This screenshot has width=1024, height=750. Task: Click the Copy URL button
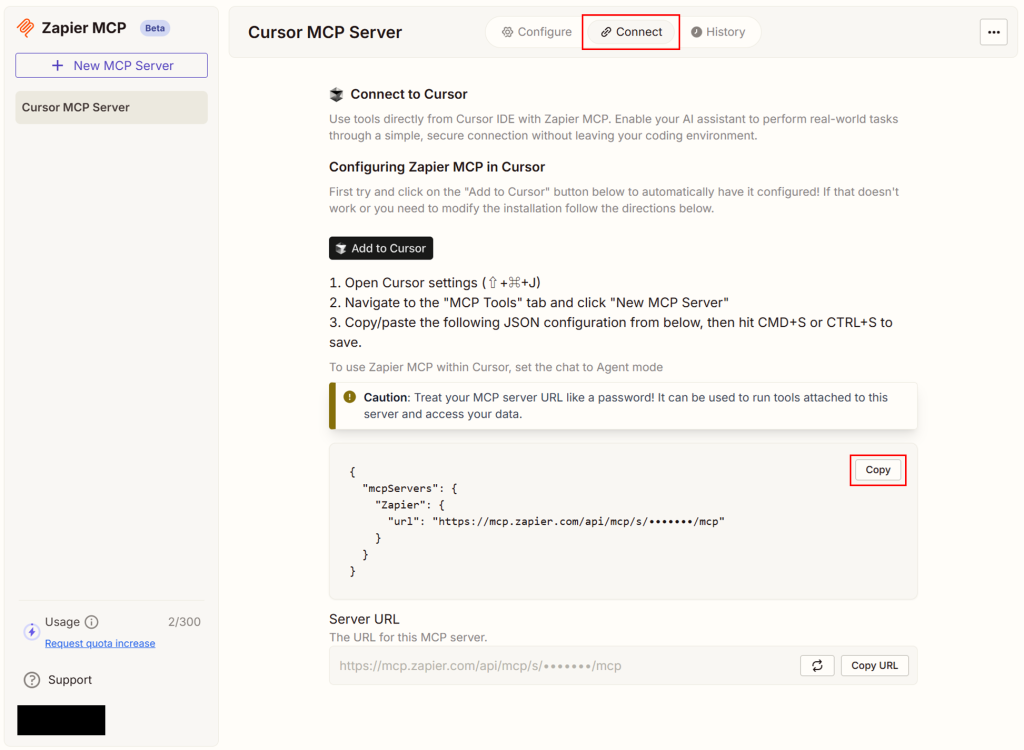click(874, 665)
